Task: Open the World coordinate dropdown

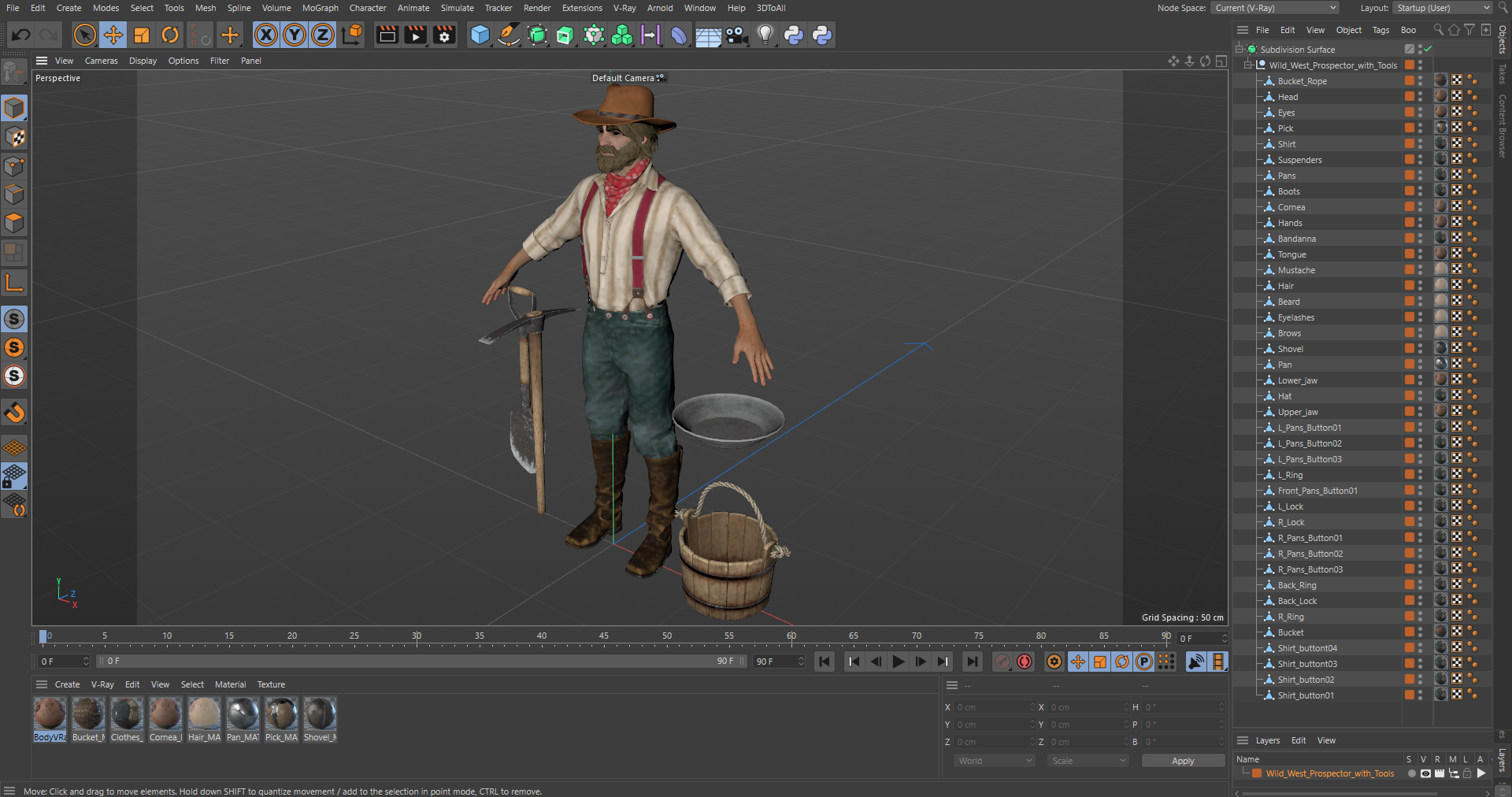Action: [994, 761]
